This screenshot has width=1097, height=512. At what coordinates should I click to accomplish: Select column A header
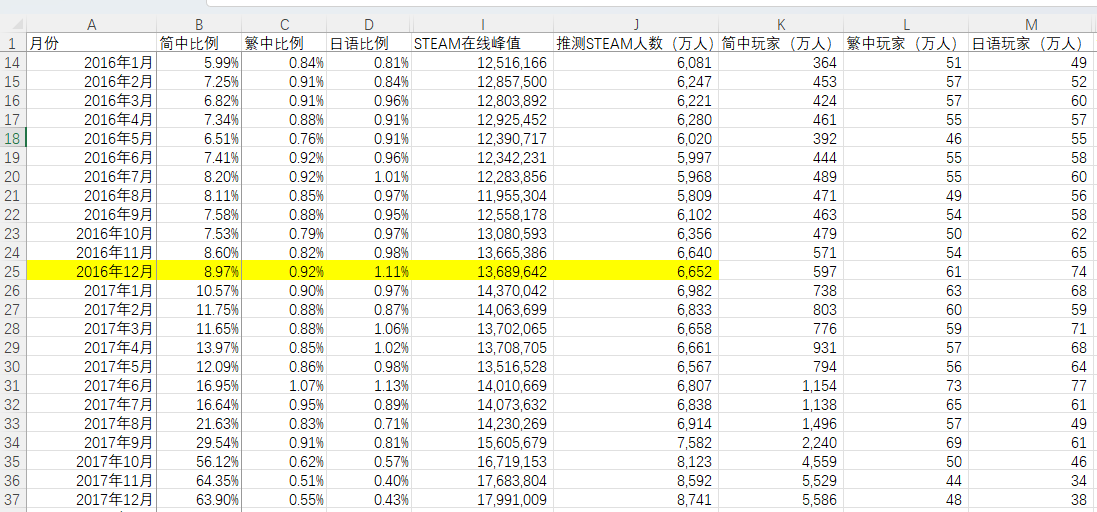pos(92,24)
